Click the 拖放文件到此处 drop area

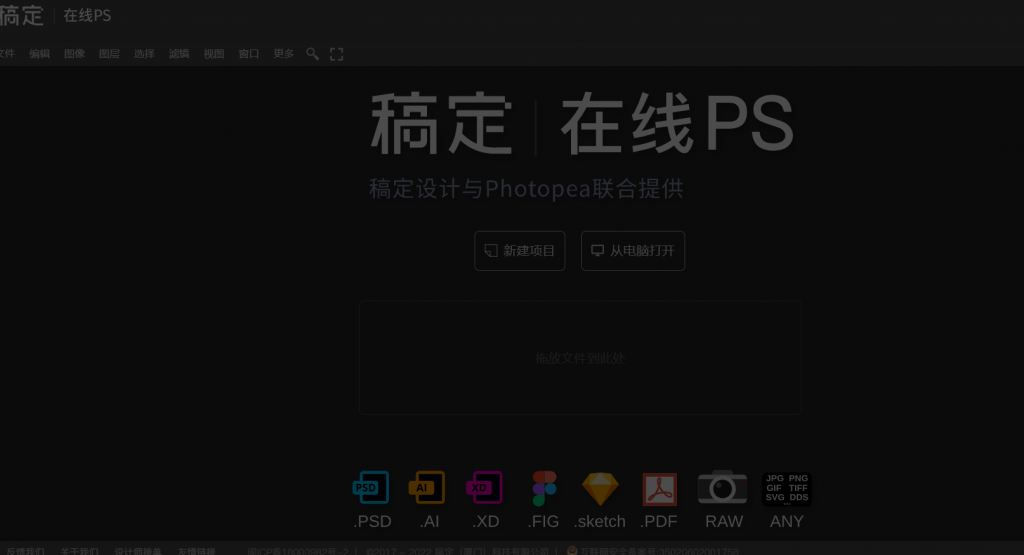click(x=580, y=358)
